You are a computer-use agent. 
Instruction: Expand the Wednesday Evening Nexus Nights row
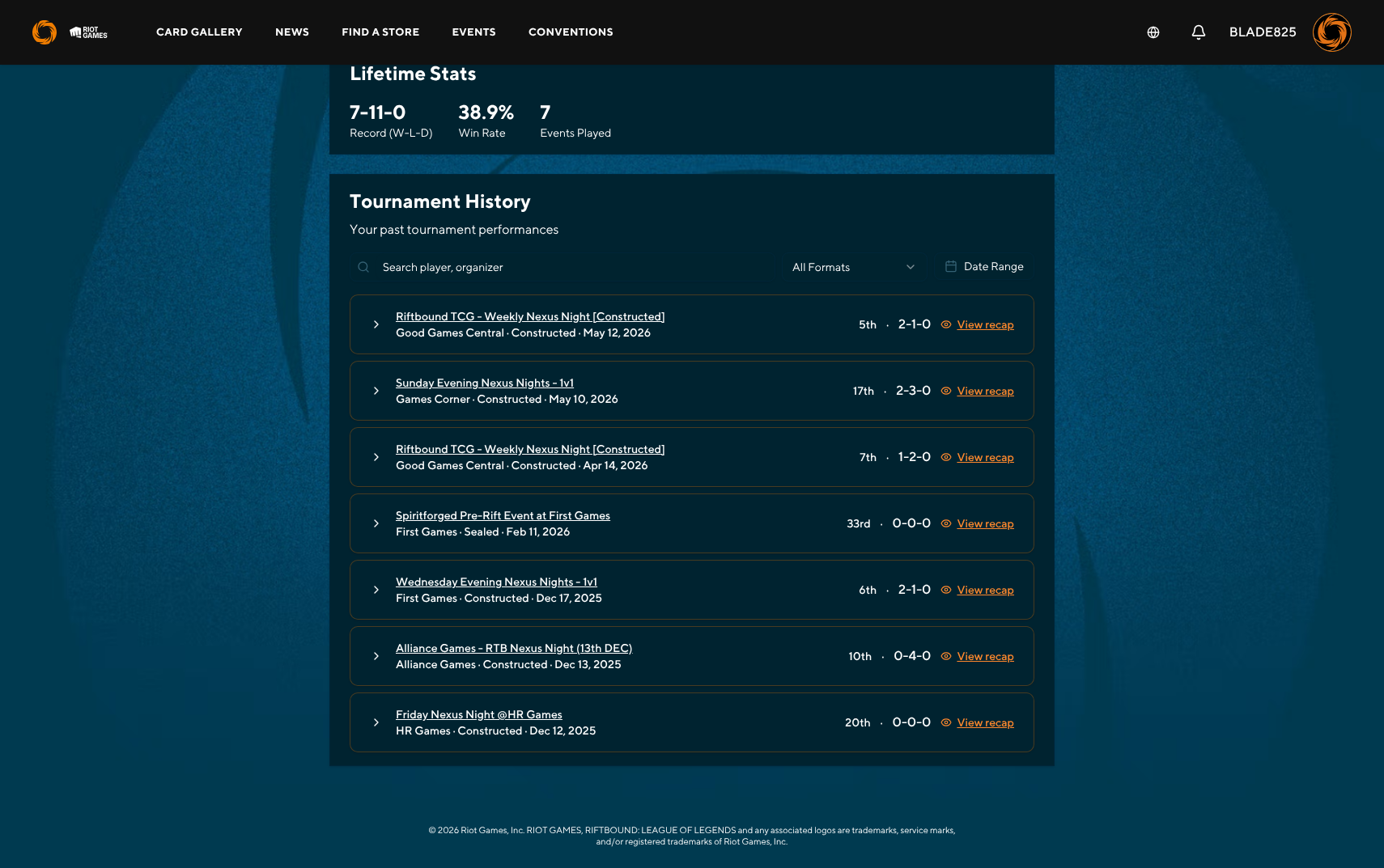tap(376, 590)
